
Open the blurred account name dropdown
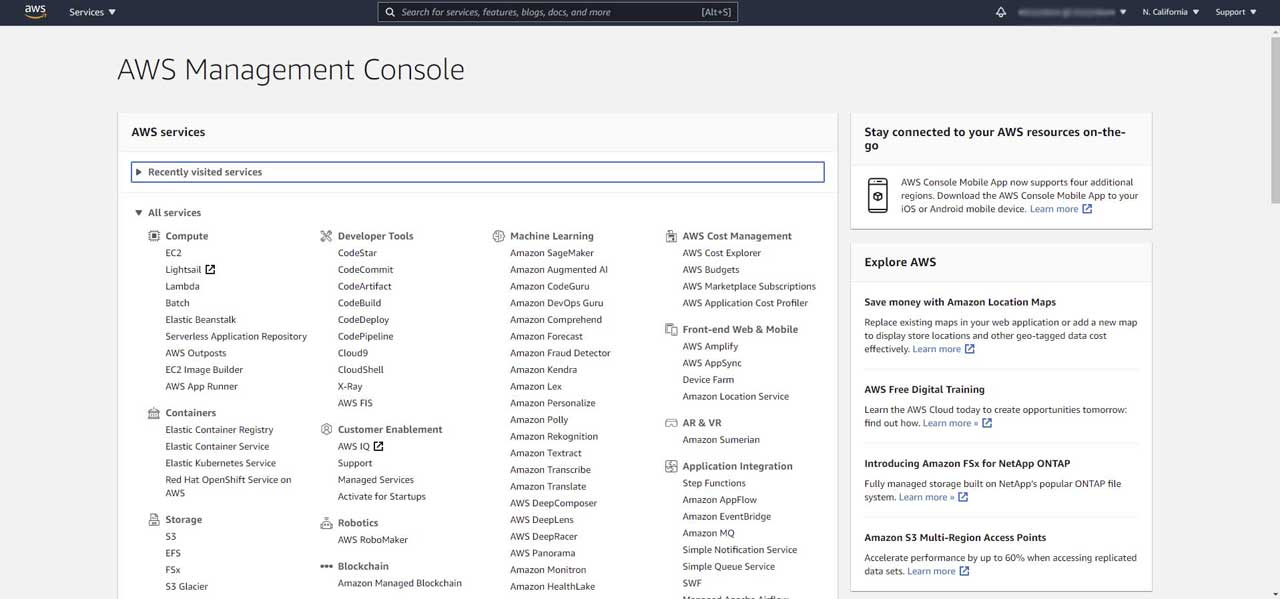pyautogui.click(x=1072, y=12)
